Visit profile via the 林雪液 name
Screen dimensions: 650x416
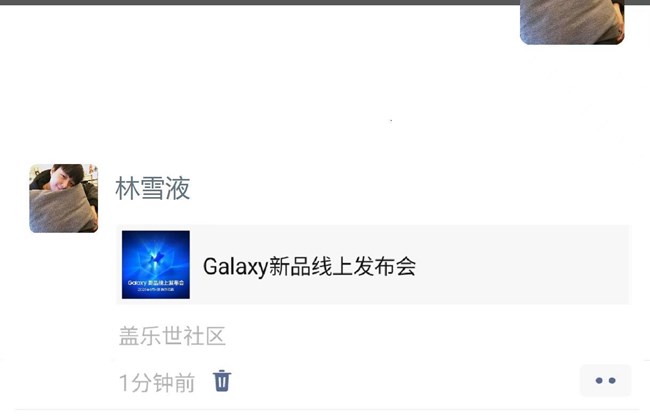[x=153, y=188]
